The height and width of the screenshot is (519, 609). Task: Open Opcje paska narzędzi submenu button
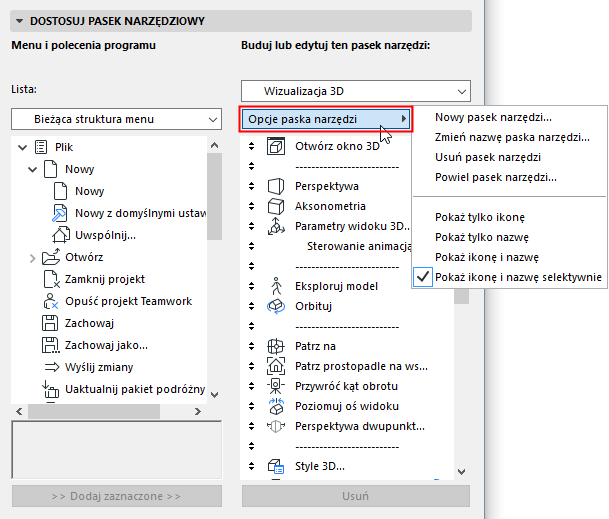(325, 119)
